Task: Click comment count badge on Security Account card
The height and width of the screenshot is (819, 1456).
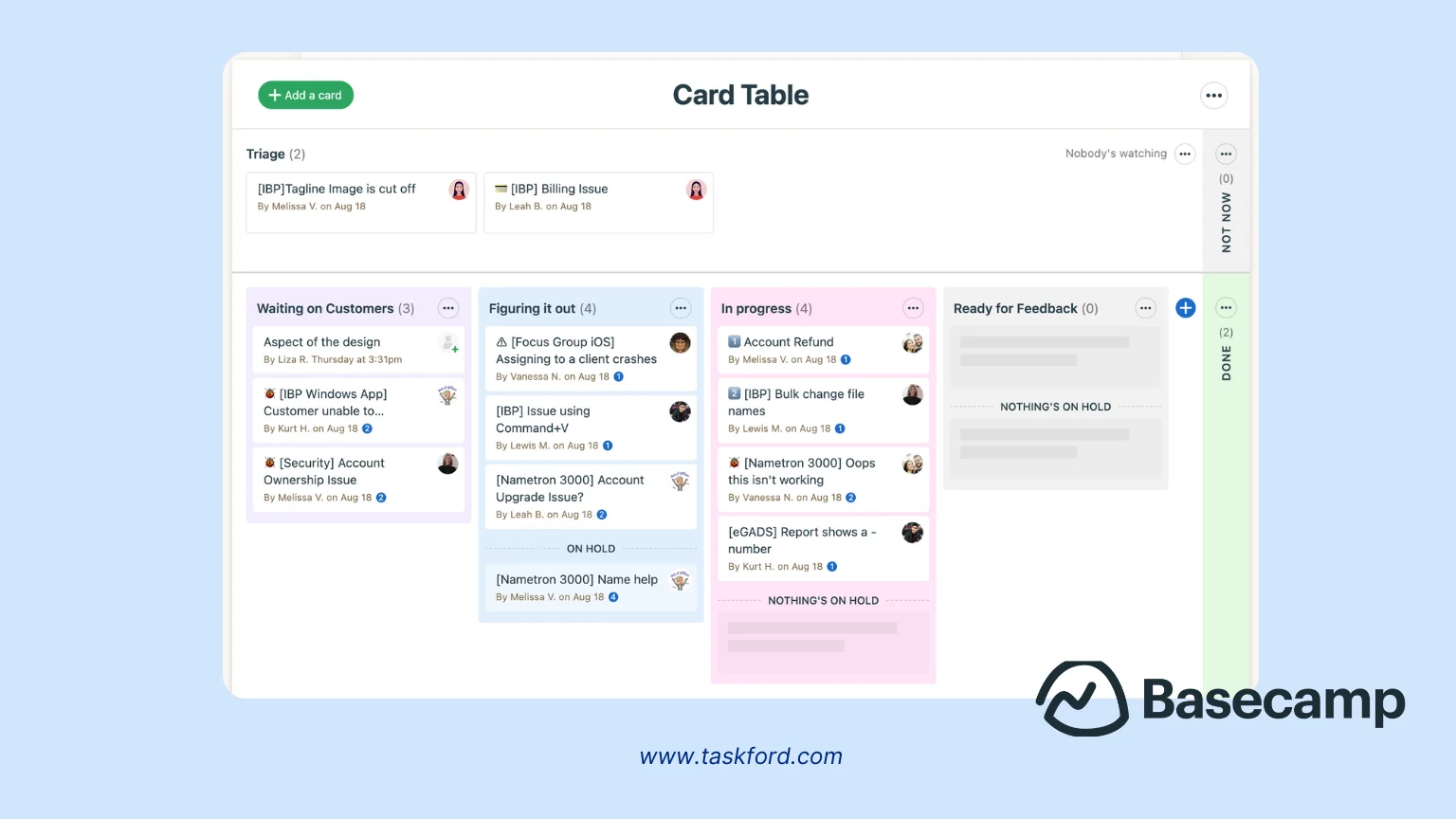Action: [381, 498]
